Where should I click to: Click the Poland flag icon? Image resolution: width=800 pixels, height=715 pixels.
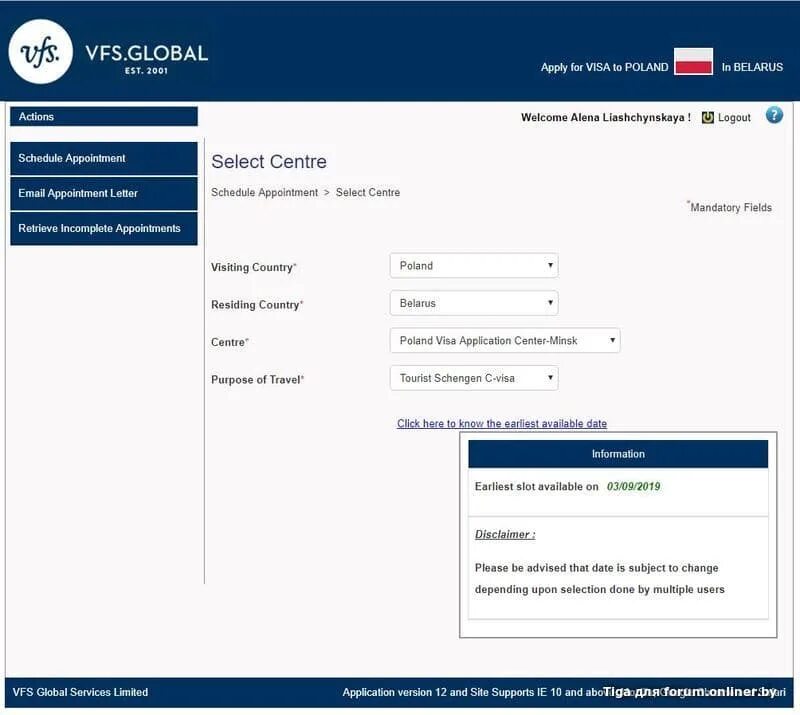pos(693,61)
